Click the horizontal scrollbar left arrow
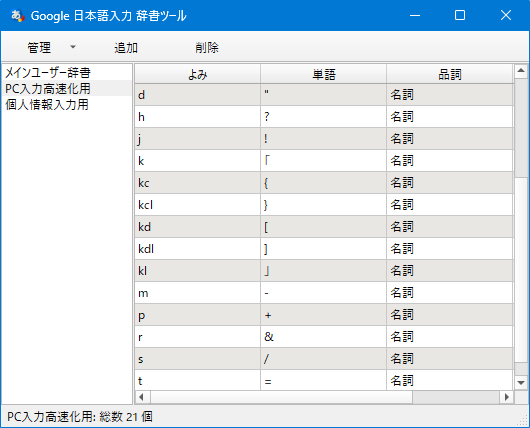The width and height of the screenshot is (530, 428). (x=142, y=397)
